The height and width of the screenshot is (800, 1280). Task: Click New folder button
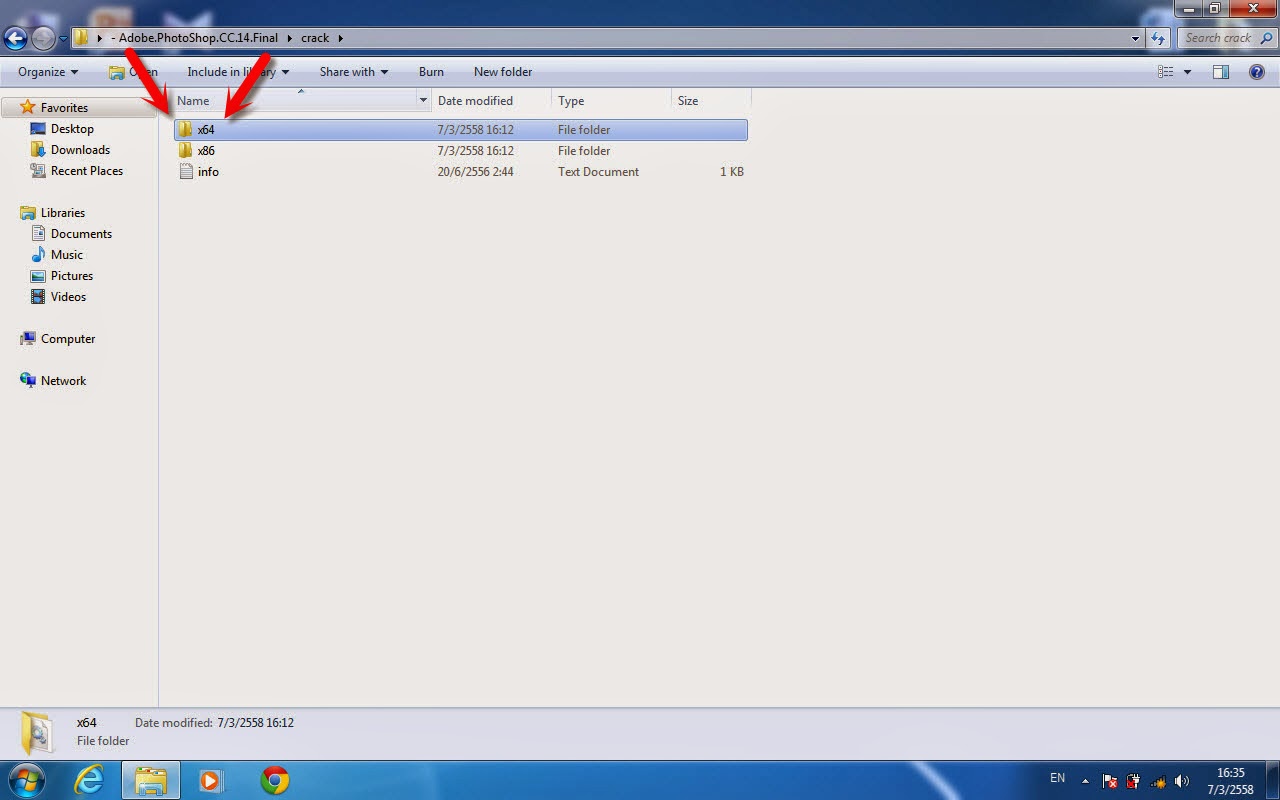[503, 72]
